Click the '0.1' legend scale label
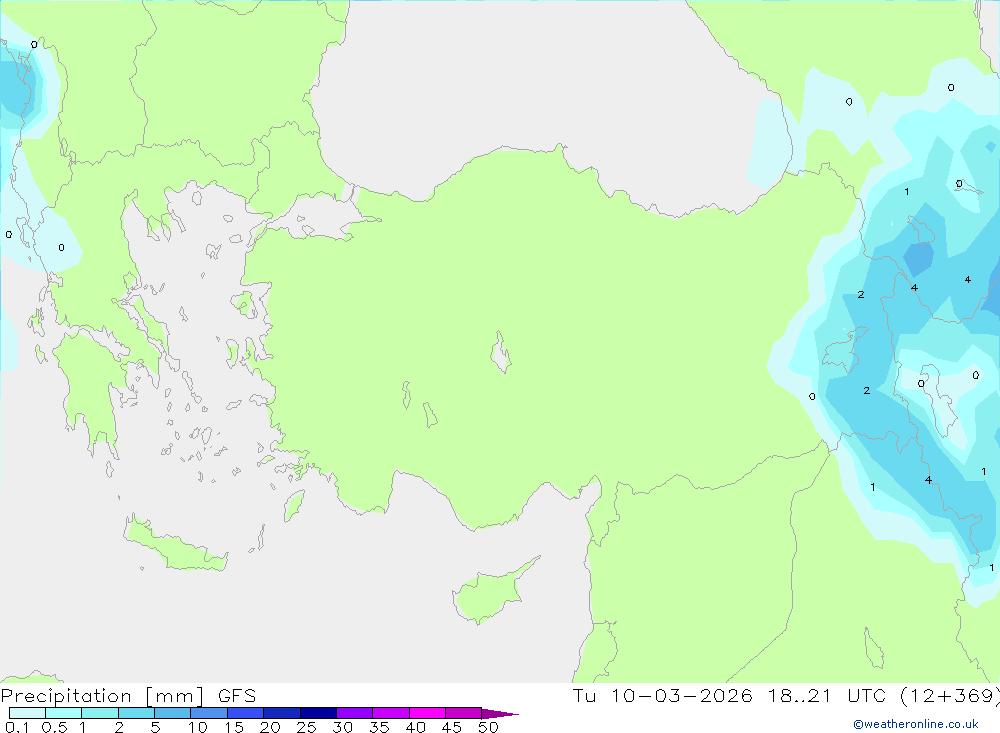This screenshot has height=733, width=1000. (17, 727)
